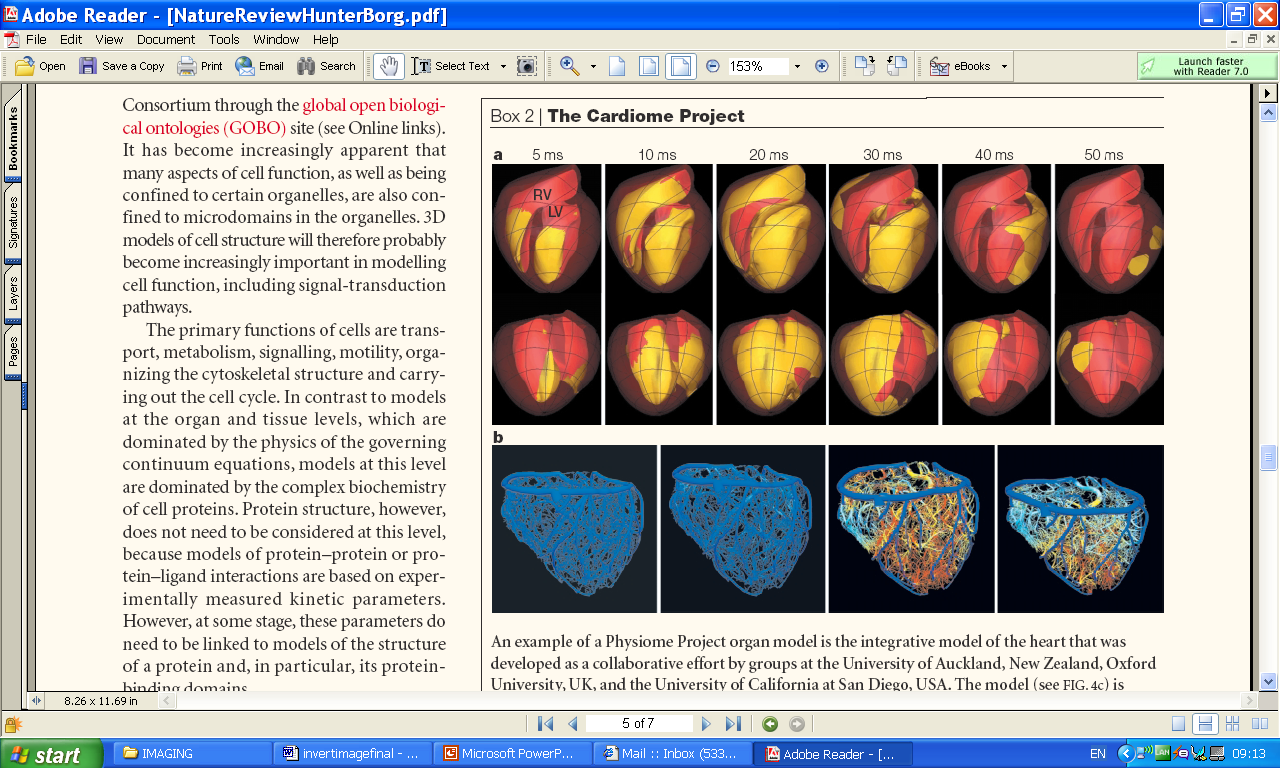Expand the eBooks dropdown arrow
The image size is (1280, 768).
1004,66
